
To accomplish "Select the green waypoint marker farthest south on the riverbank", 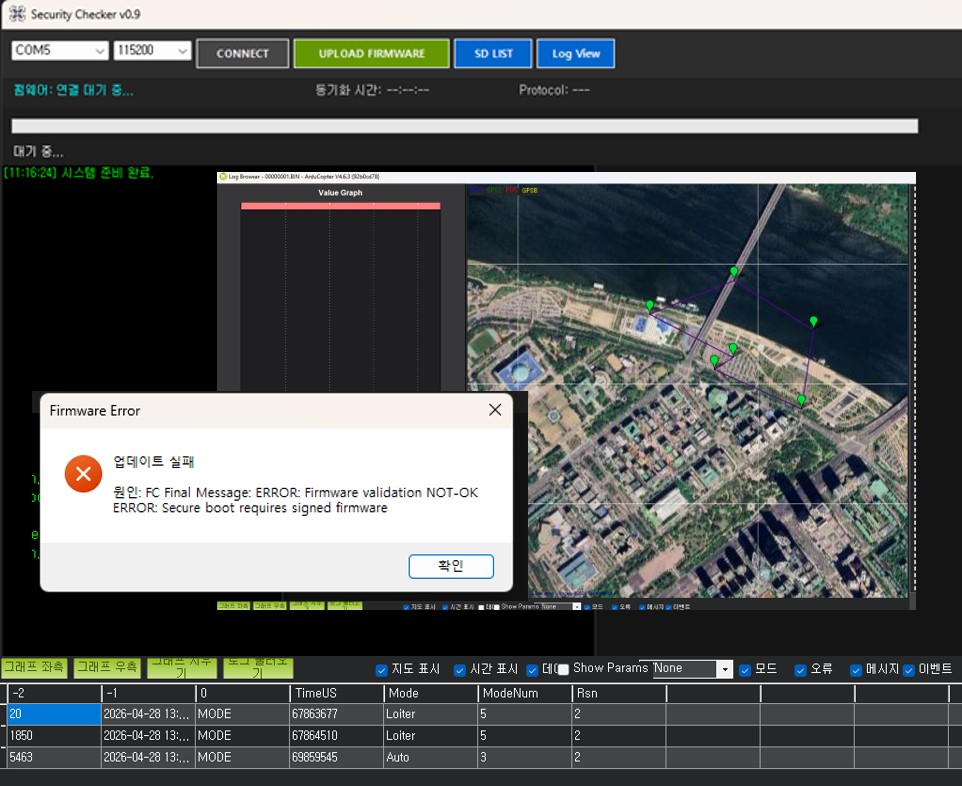I will click(801, 401).
